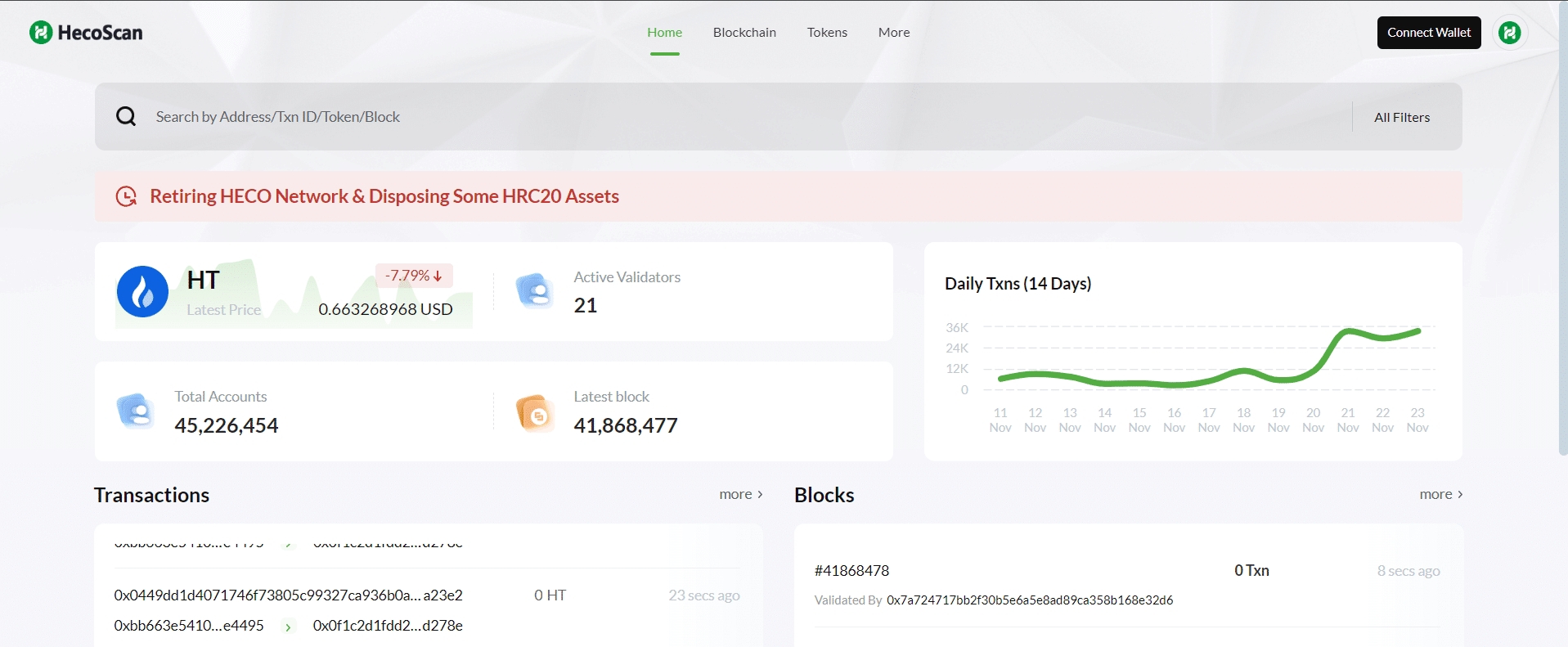This screenshot has height=647, width=1568.
Task: Open the All Filters dropdown
Action: (x=1401, y=117)
